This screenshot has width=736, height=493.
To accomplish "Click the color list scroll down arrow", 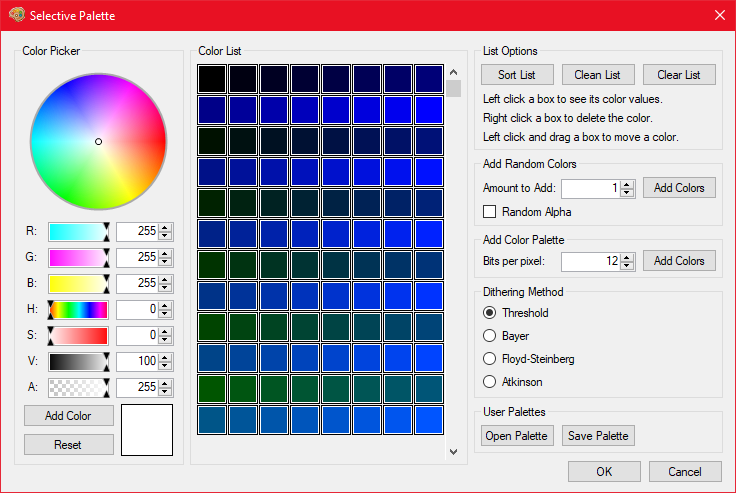I will (x=453, y=452).
